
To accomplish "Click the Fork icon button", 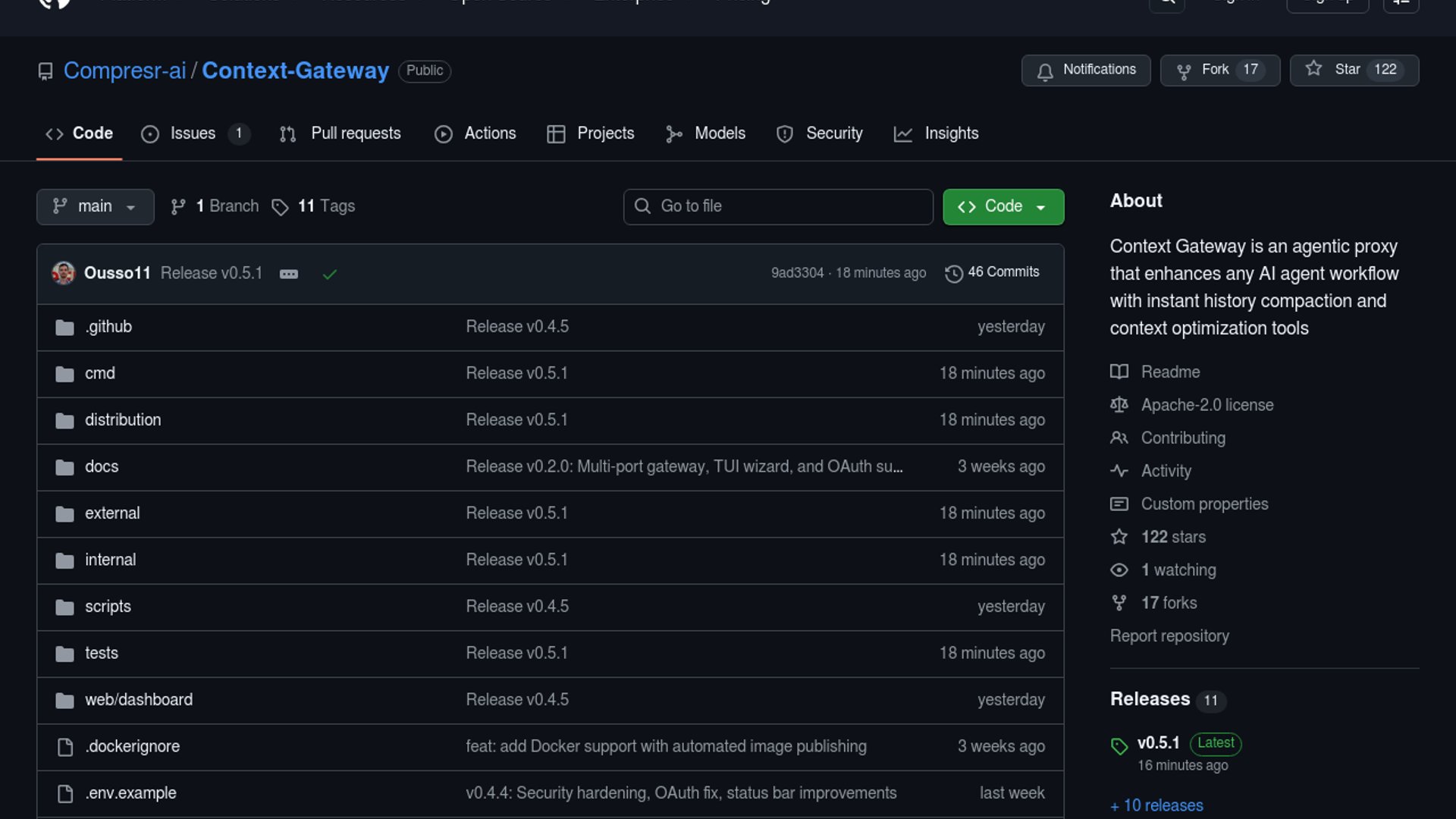I will point(1183,71).
